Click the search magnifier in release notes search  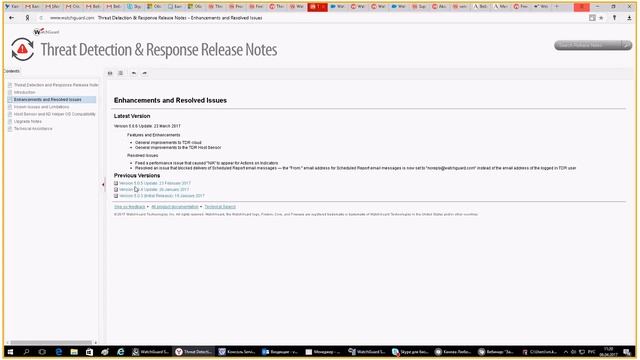coord(626,45)
